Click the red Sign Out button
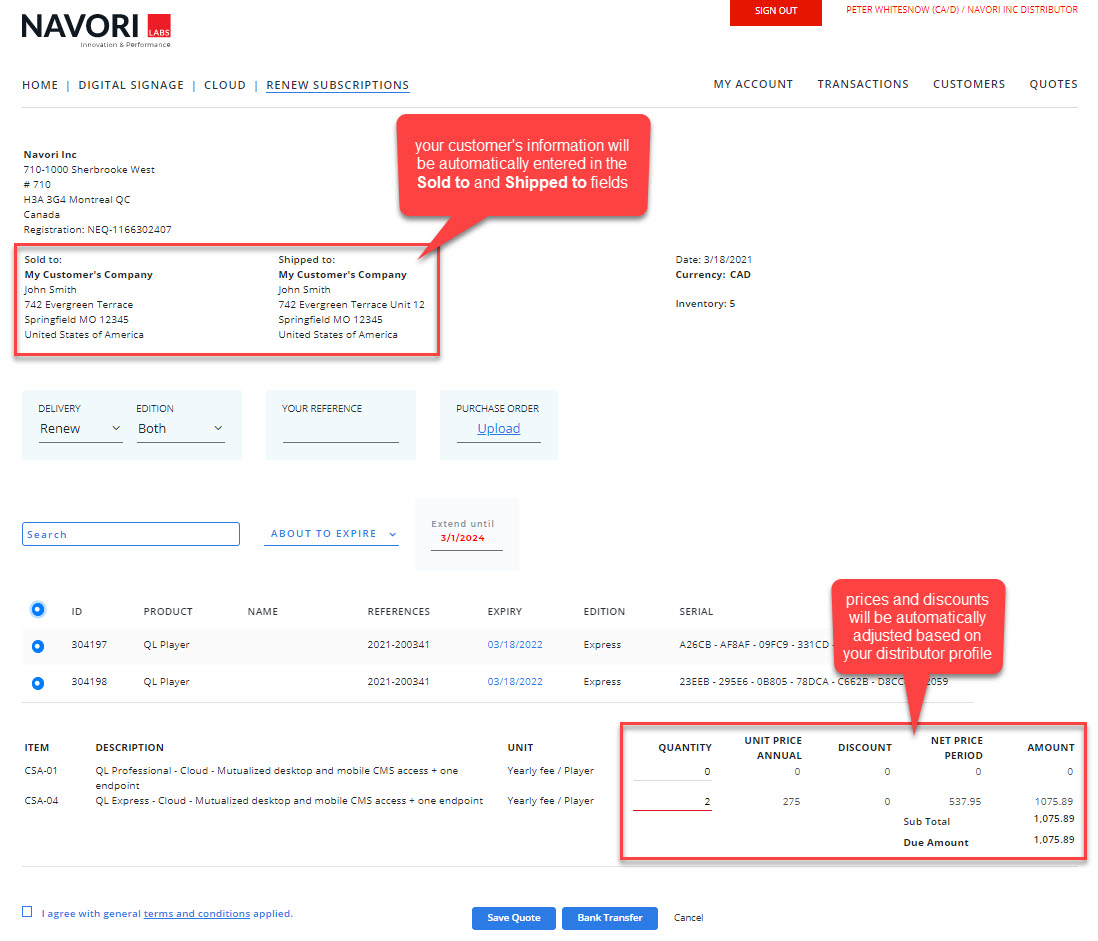Screen dimensions: 1098x941 point(775,11)
